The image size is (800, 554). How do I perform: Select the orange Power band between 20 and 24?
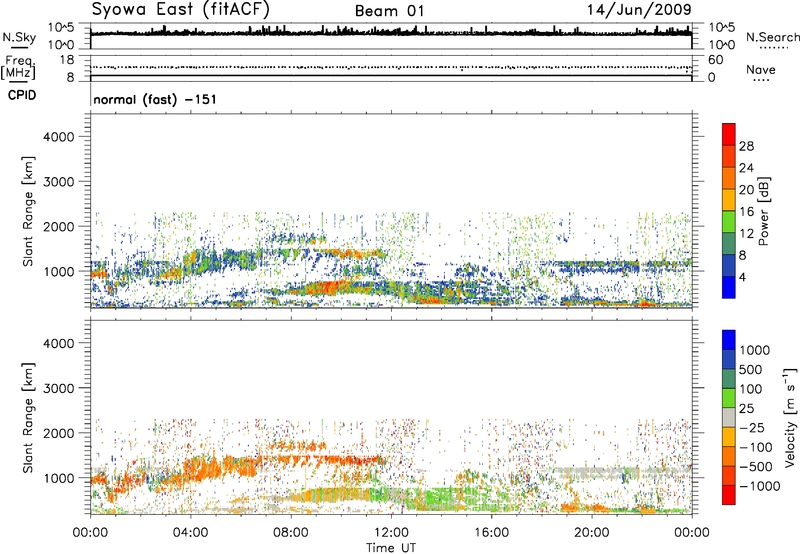pos(729,178)
